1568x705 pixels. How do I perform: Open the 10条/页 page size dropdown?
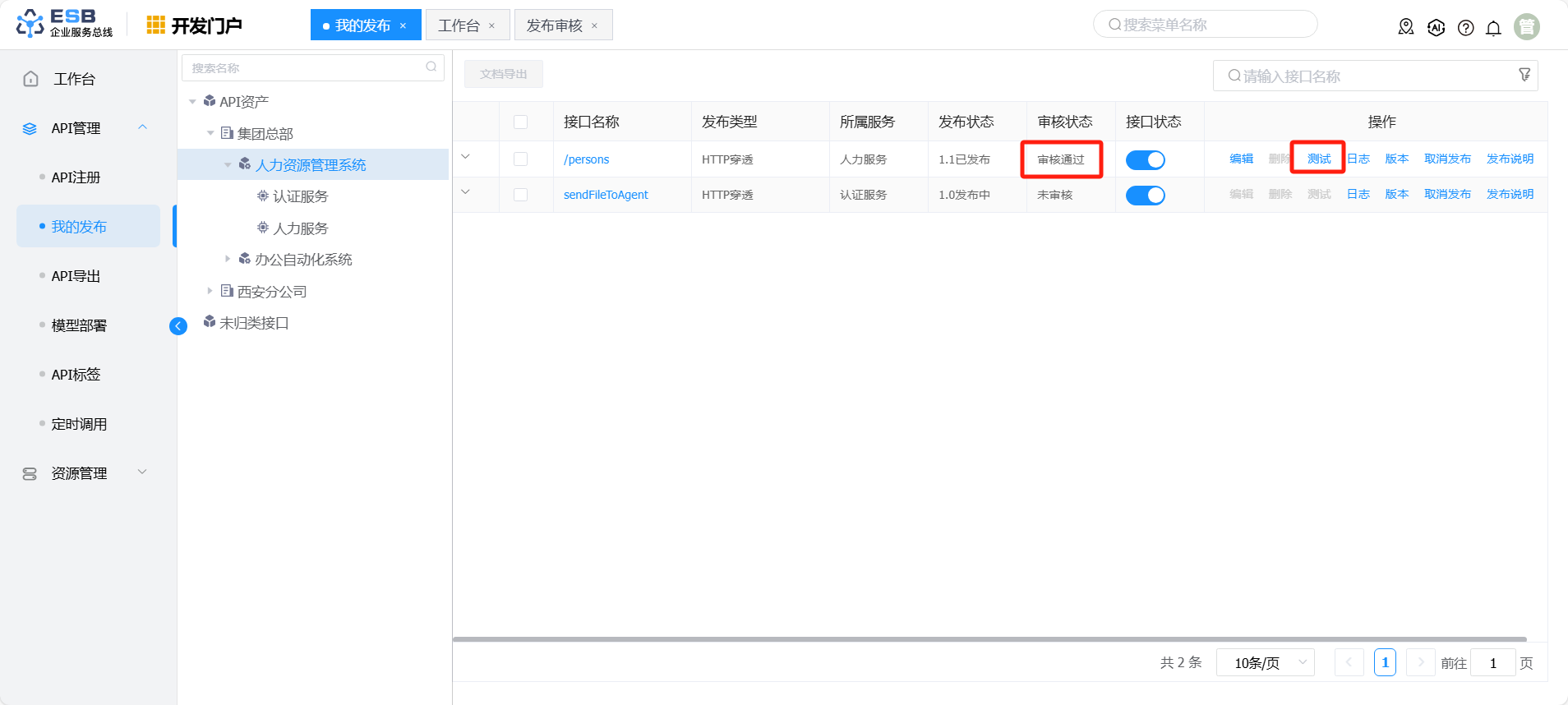pos(1265,662)
